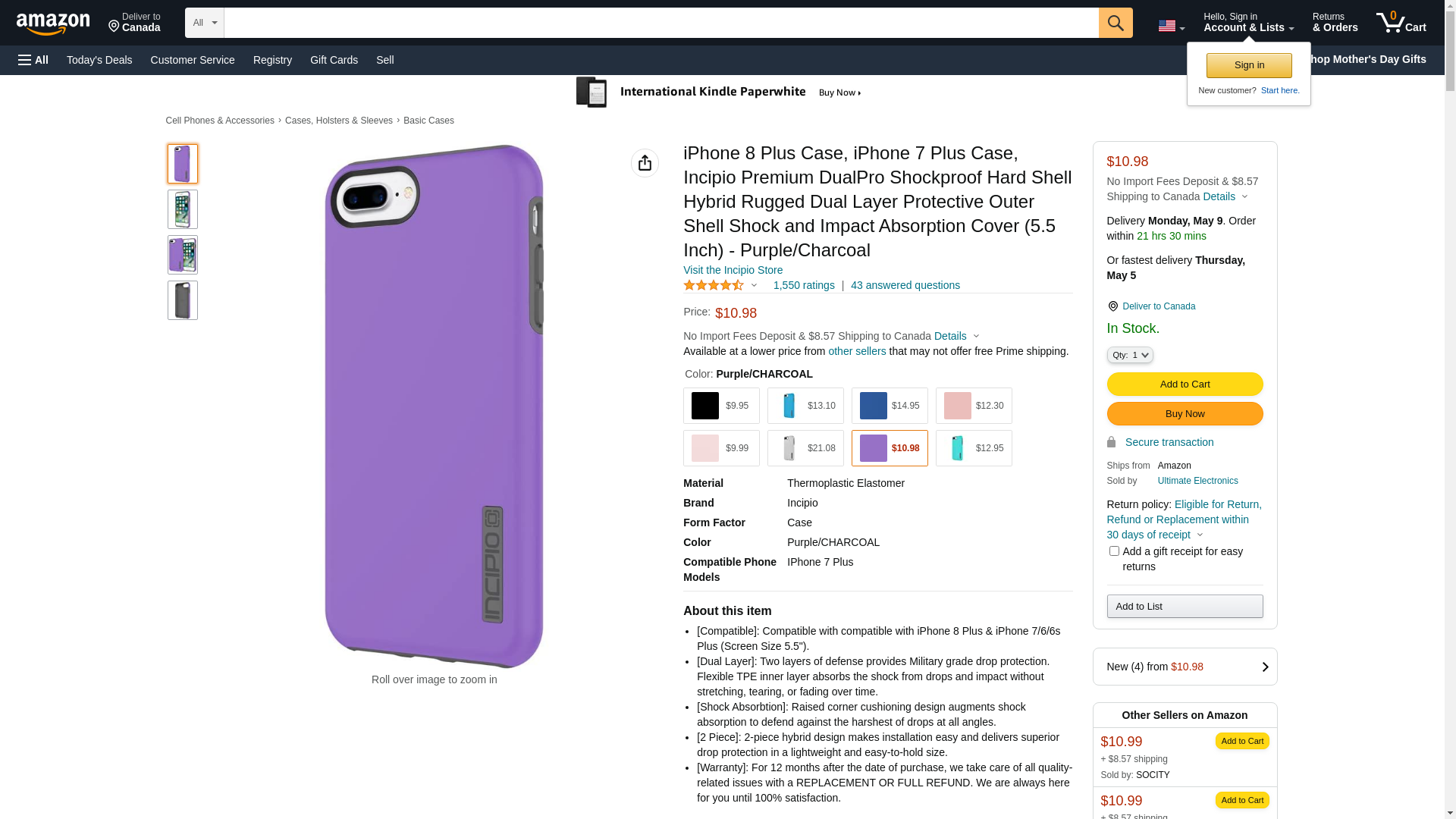Check the gift receipt checkbox

pyautogui.click(x=1113, y=551)
